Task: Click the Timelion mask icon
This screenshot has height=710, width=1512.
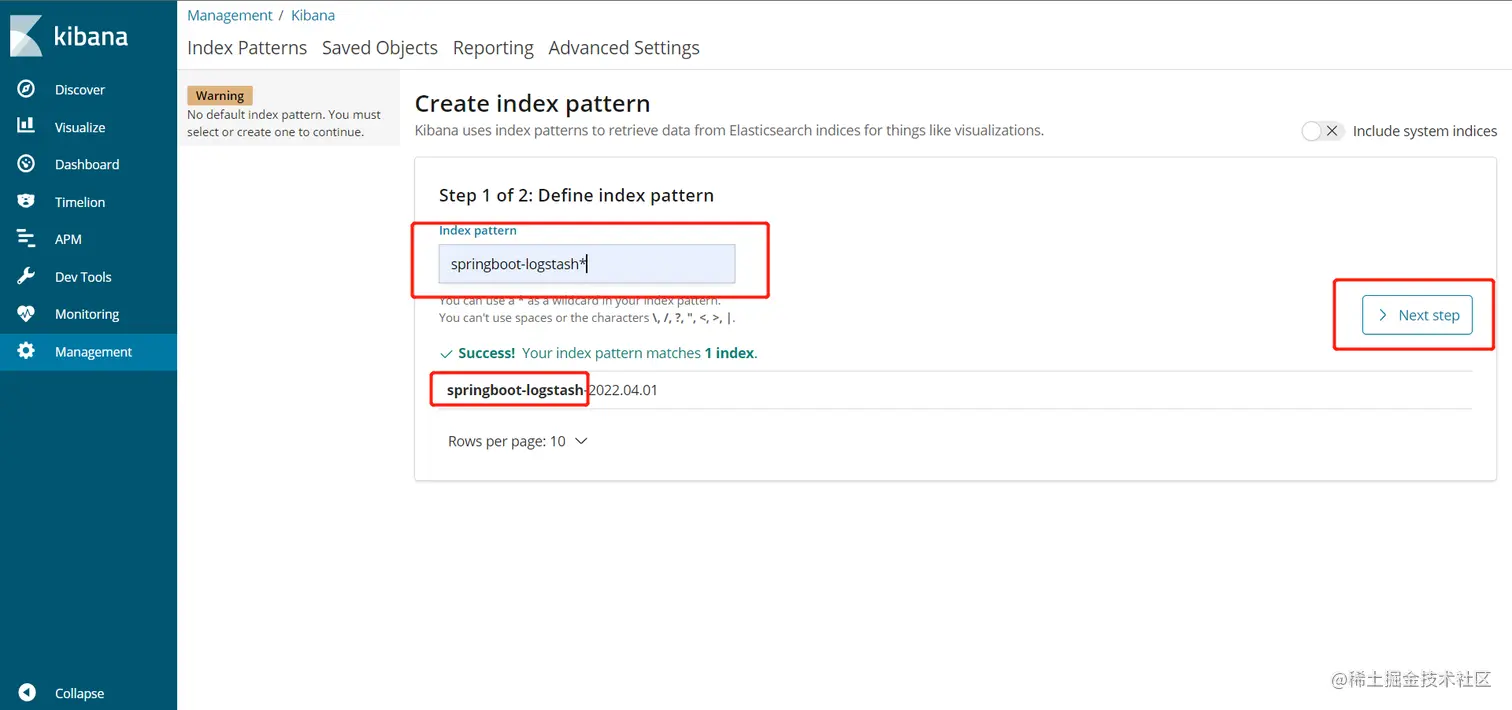Action: 26,201
